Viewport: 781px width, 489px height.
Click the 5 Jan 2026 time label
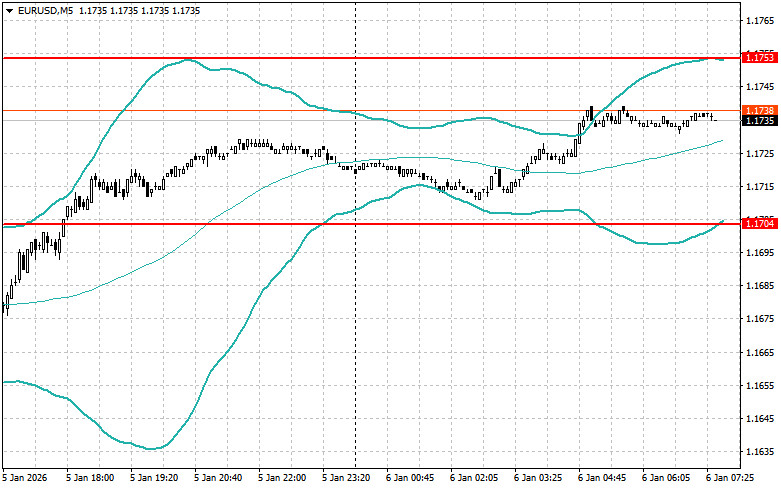coord(25,478)
